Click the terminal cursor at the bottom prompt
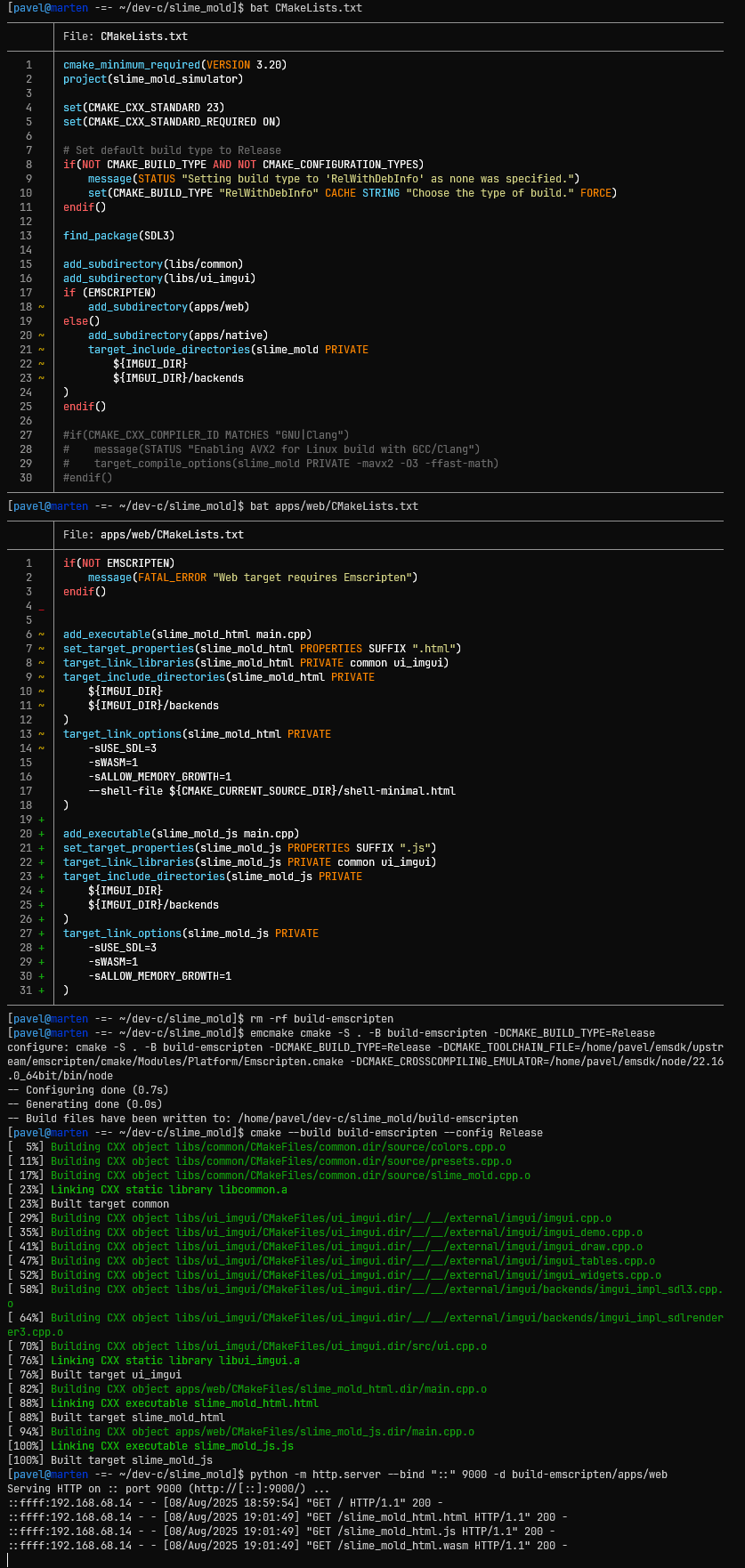 tap(8, 1560)
